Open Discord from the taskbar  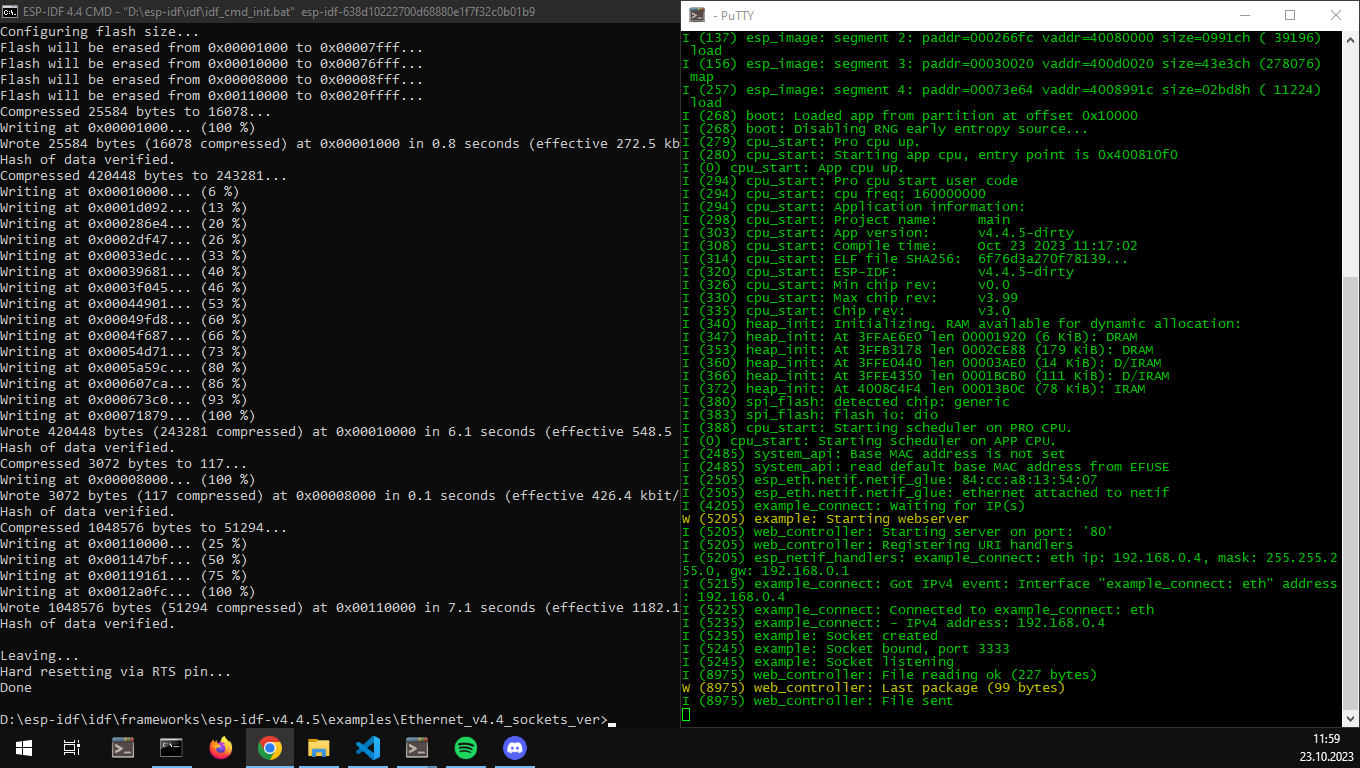(x=514, y=747)
